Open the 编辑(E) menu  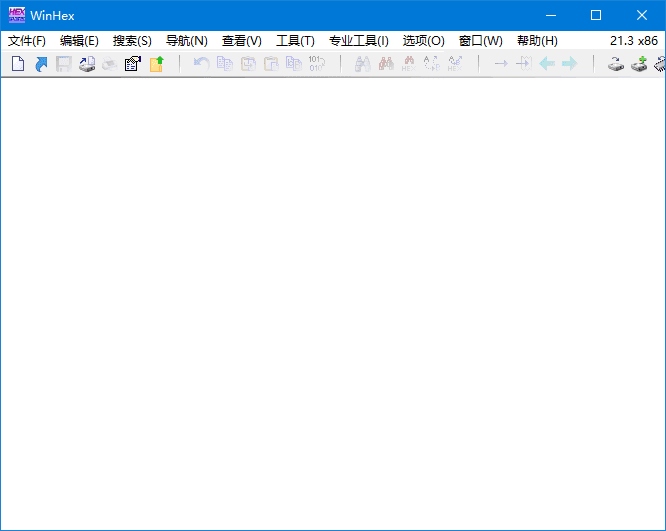point(79,41)
